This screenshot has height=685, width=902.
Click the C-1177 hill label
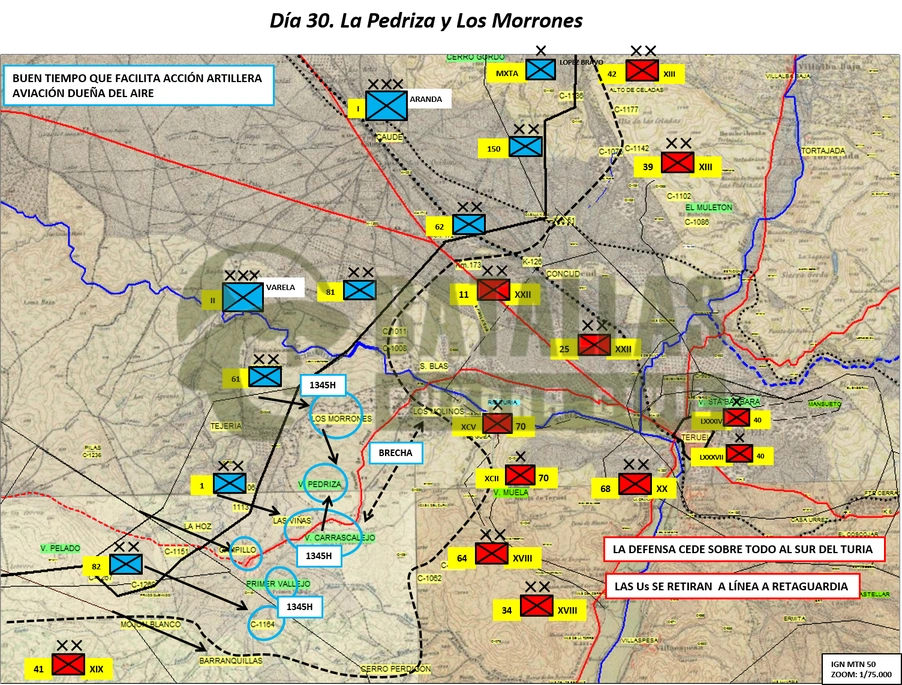626,109
